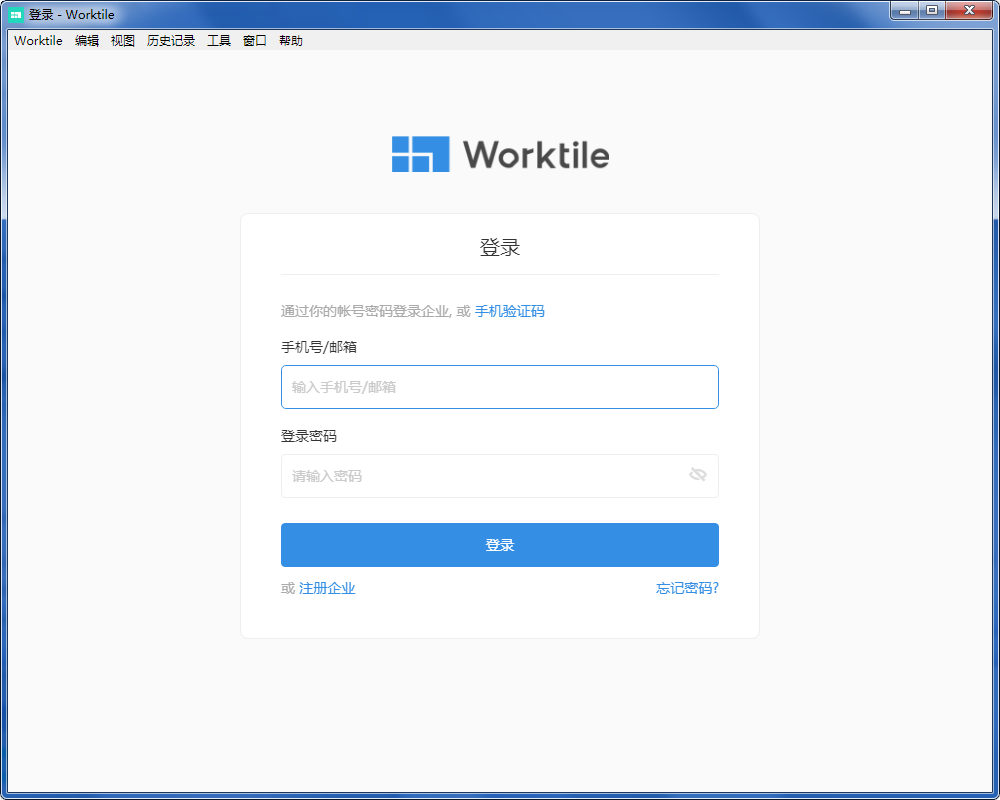Open the 历史记录 menu
Screen dimensions: 1000x800
point(170,41)
